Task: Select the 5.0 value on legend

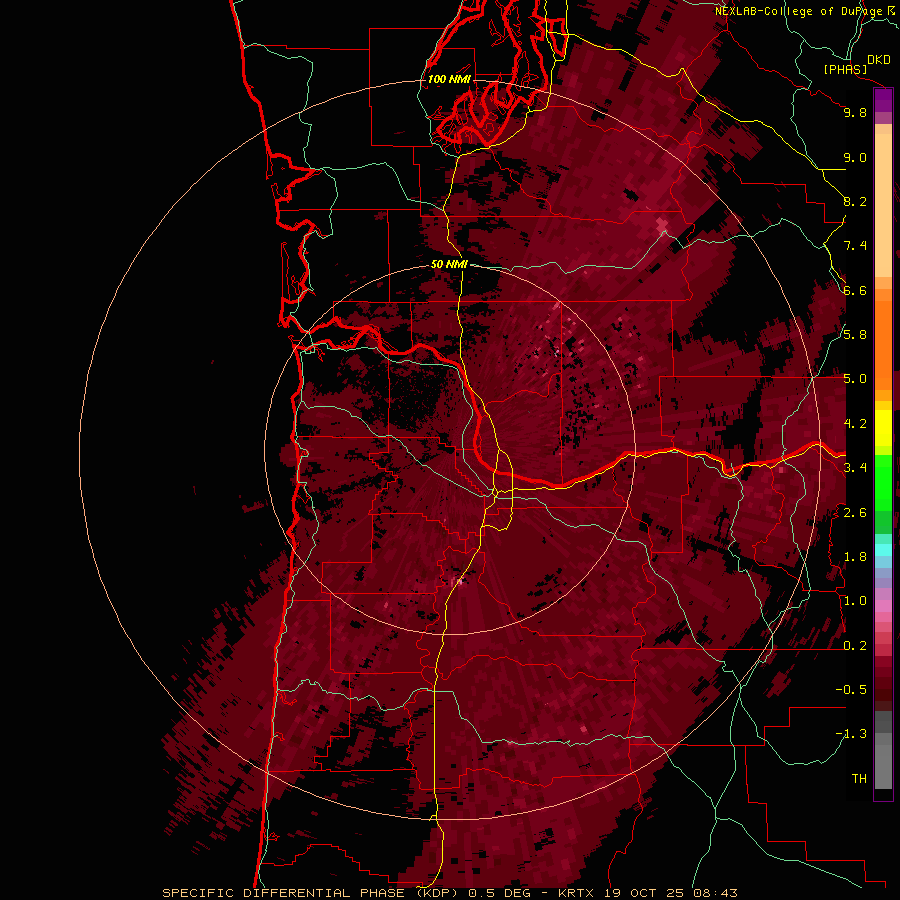Action: 855,379
